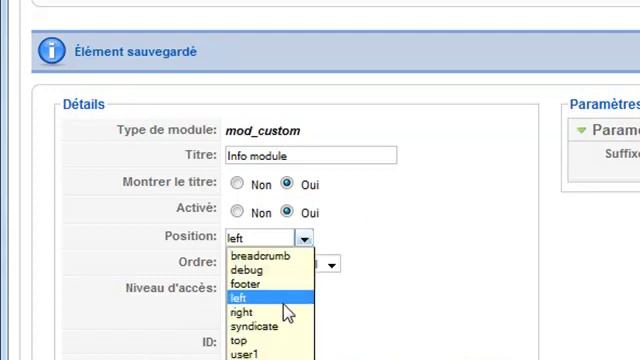Select Oui for Activé
Screen dimensions: 640x360
pos(287,211)
